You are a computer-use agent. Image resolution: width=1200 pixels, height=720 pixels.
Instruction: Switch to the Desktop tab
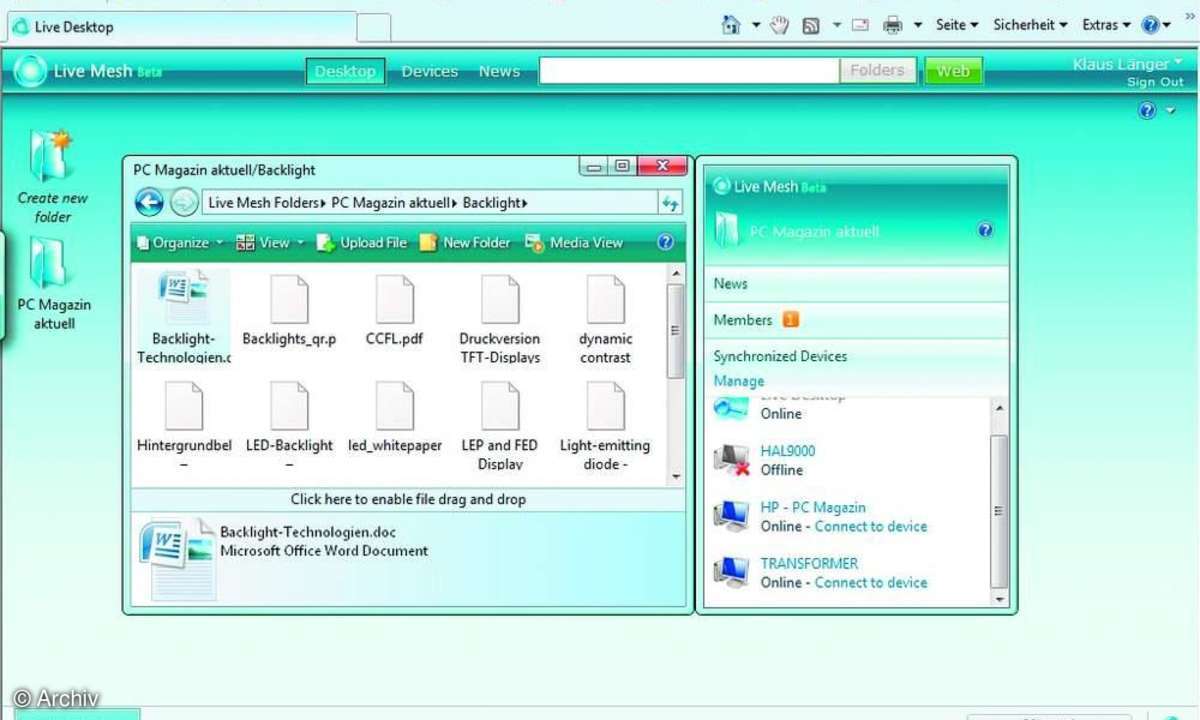point(345,71)
